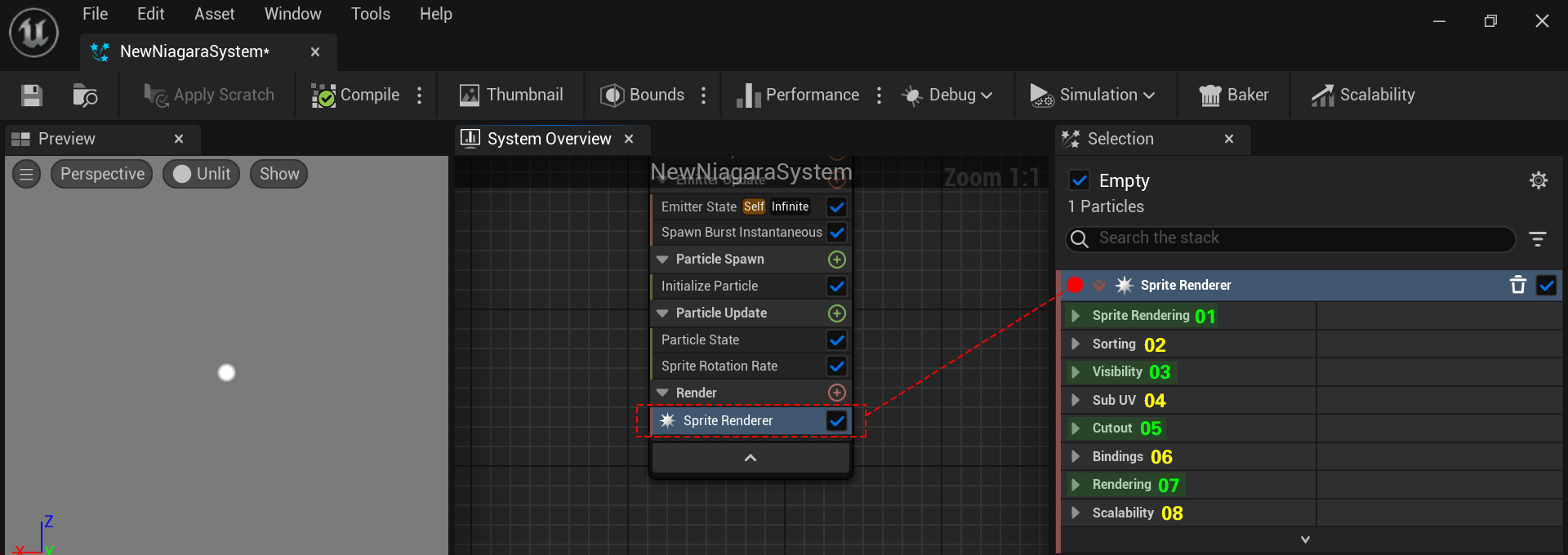Click the Save asset floppy disk icon
This screenshot has width=1568, height=555.
(32, 95)
